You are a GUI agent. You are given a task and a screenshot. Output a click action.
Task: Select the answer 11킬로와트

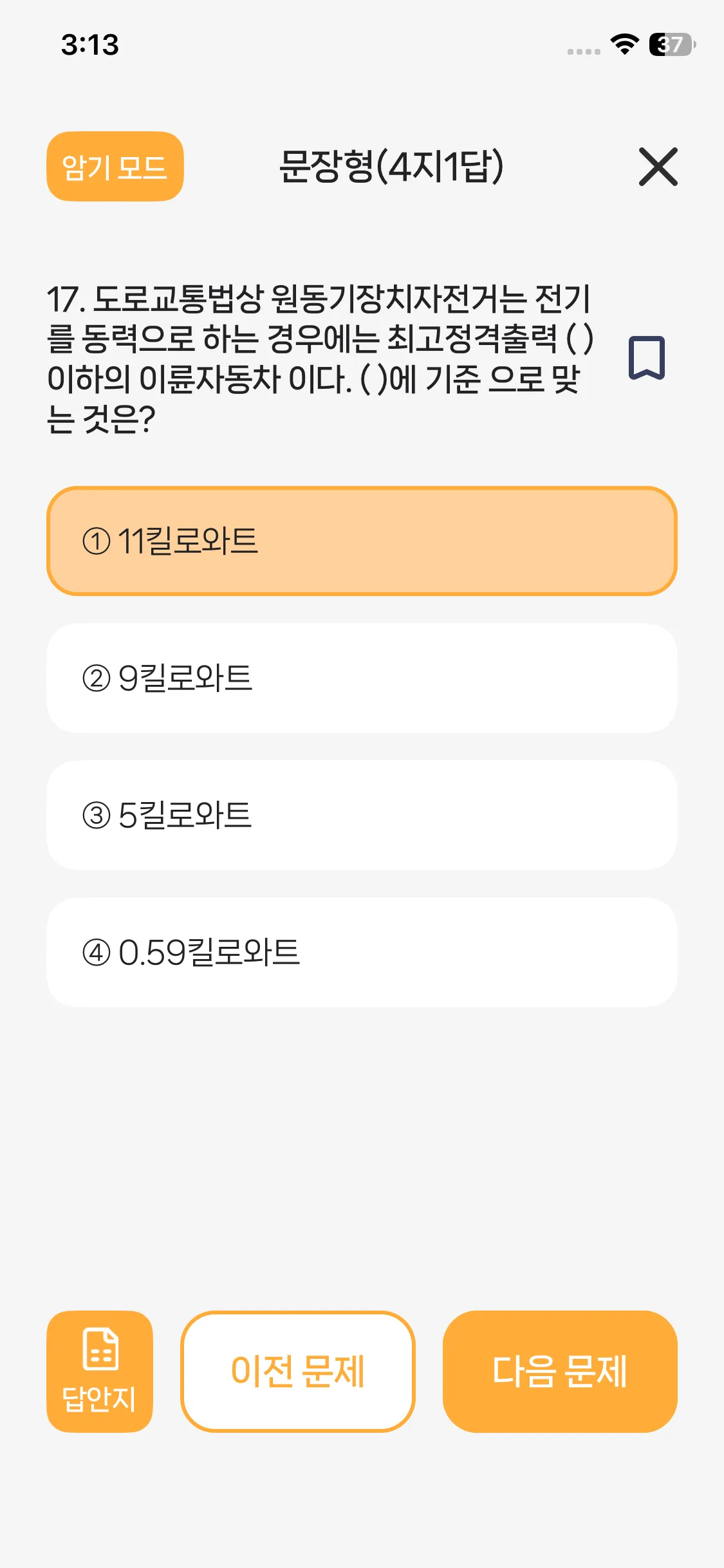pyautogui.click(x=362, y=541)
